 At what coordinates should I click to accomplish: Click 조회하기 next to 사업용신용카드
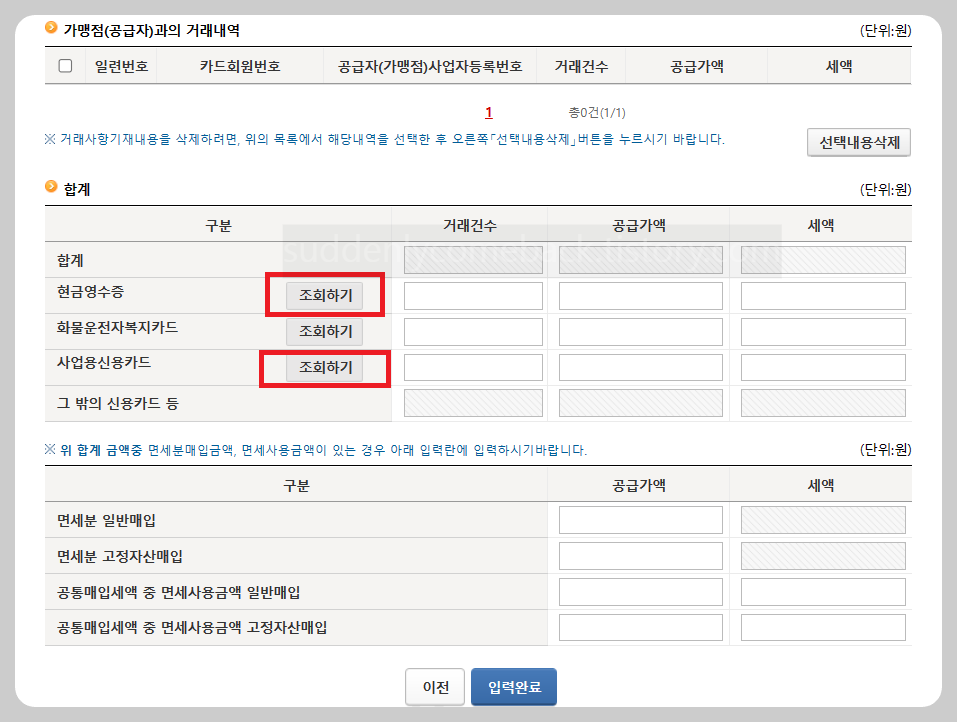[x=324, y=367]
